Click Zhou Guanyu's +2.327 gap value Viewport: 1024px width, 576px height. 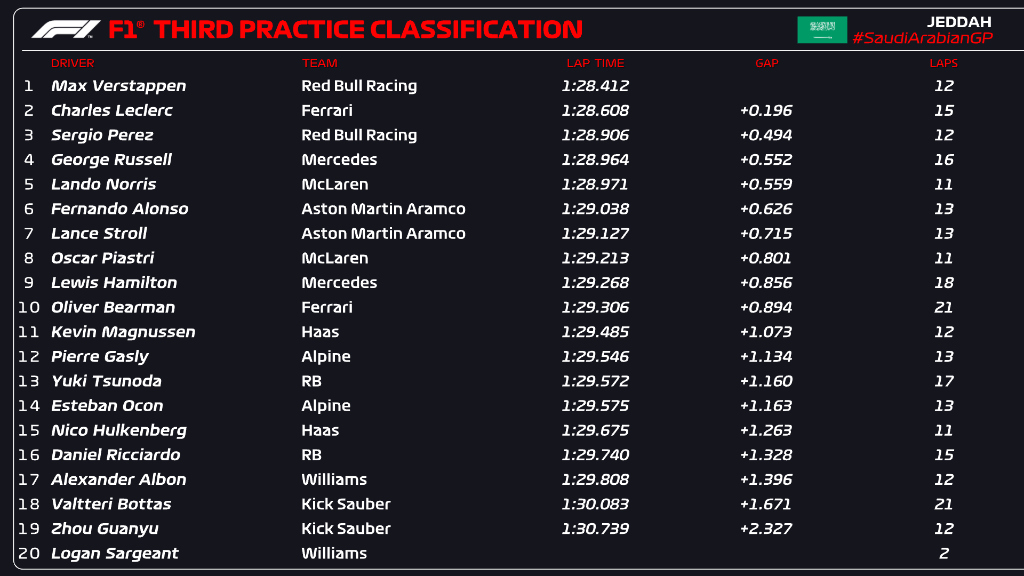[766, 528]
